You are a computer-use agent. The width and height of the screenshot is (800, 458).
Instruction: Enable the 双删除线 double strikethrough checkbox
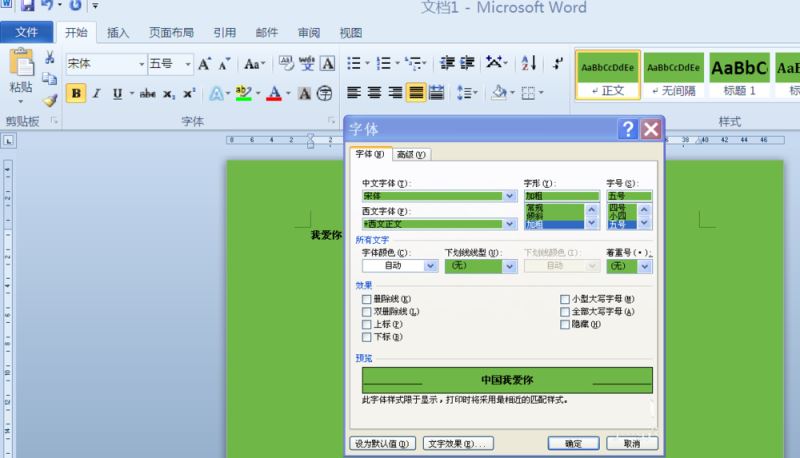pyautogui.click(x=366, y=312)
